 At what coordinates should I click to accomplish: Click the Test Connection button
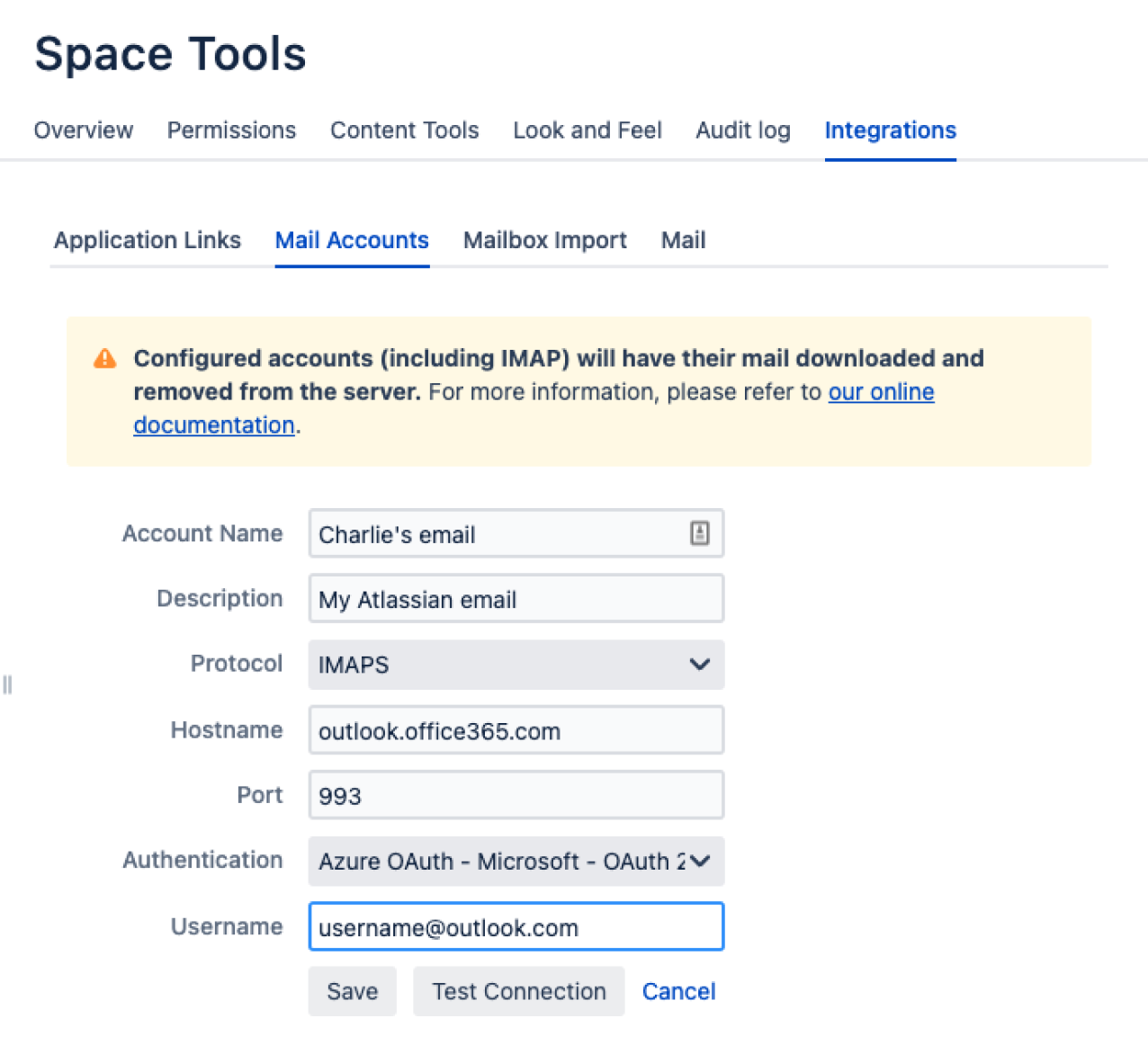[x=518, y=991]
